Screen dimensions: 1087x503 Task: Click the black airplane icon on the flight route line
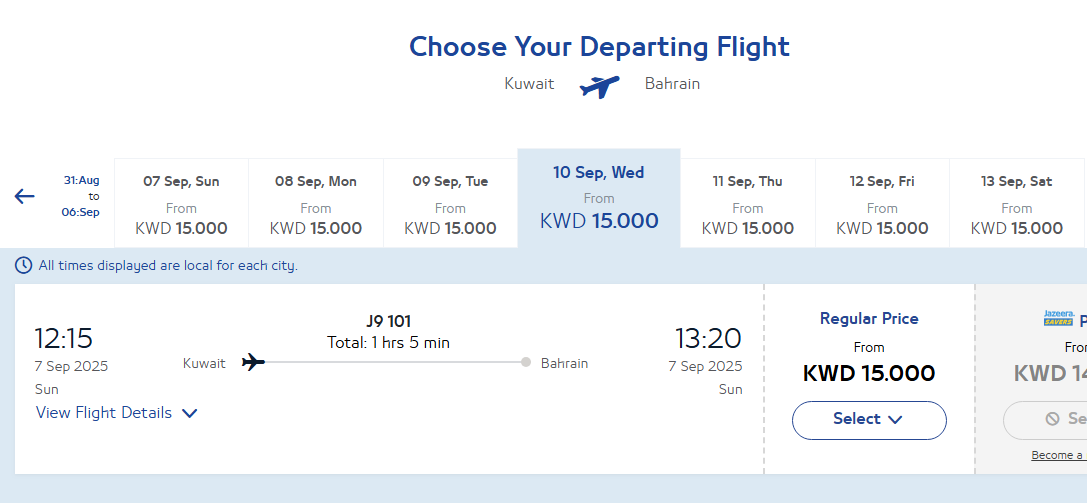(253, 362)
